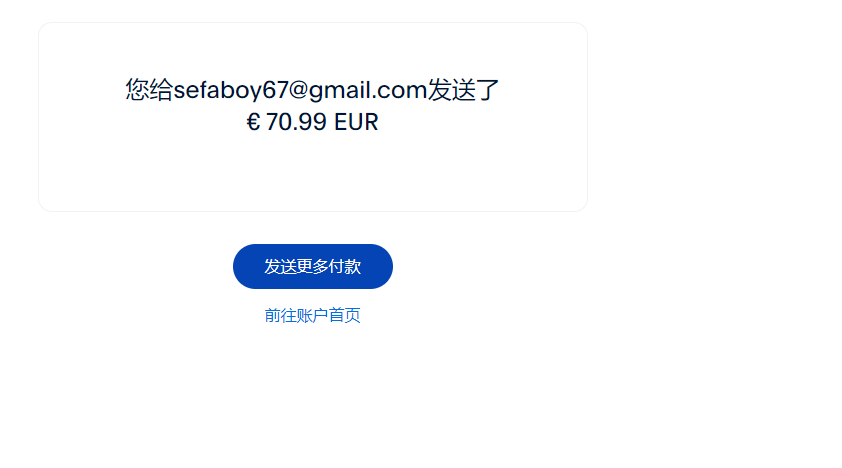
Task: Click the gmail.com domain part of the email
Action: click(x=368, y=90)
